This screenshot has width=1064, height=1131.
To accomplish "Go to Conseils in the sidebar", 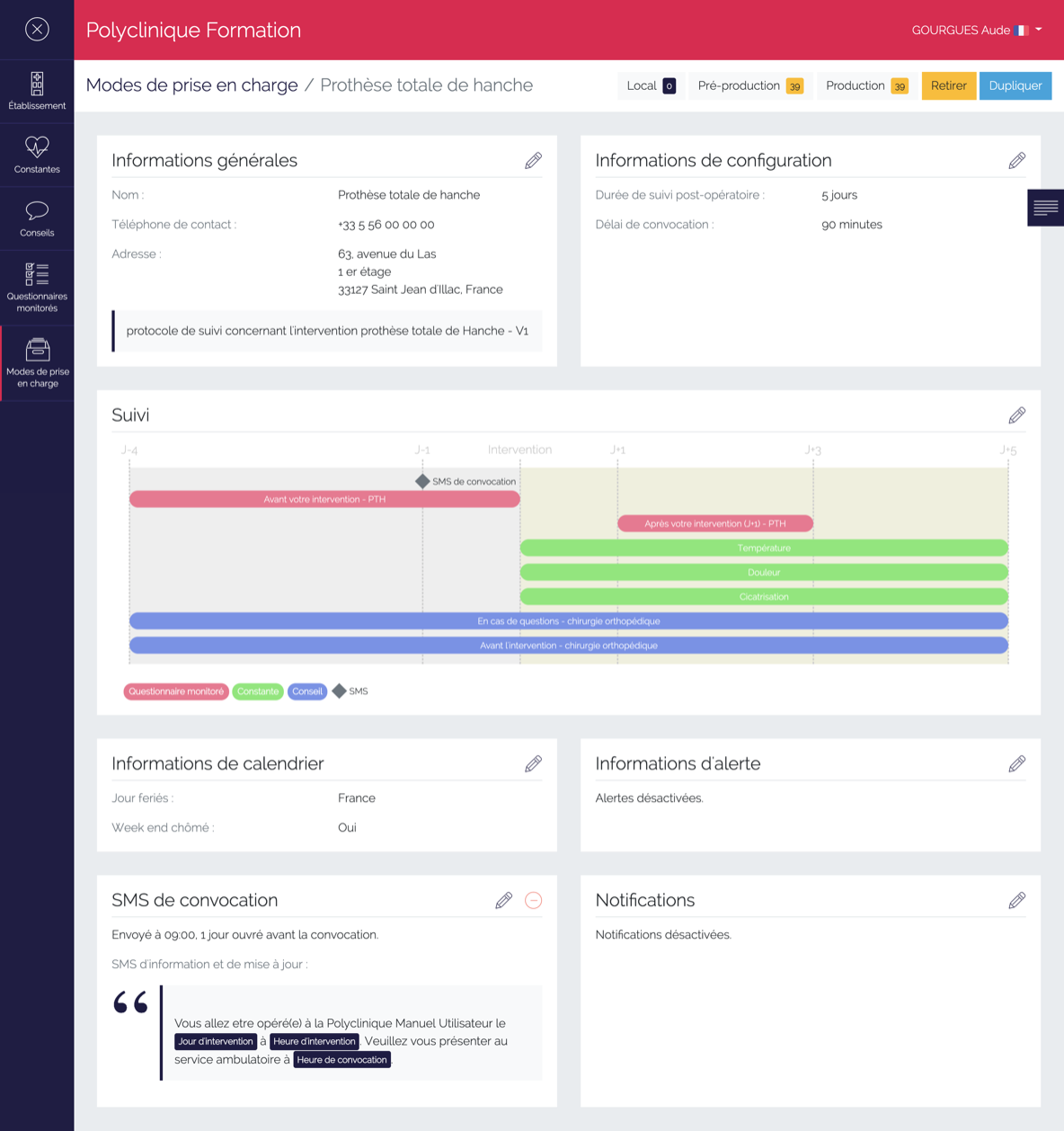I will [37, 218].
